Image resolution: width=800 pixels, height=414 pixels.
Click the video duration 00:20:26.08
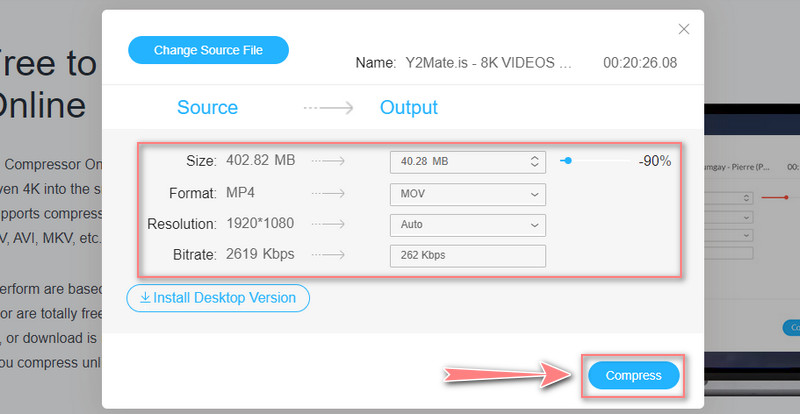[640, 62]
